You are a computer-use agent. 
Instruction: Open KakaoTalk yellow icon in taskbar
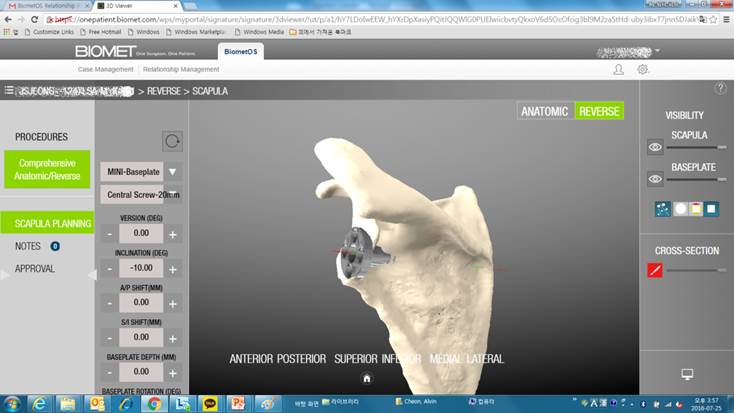210,404
